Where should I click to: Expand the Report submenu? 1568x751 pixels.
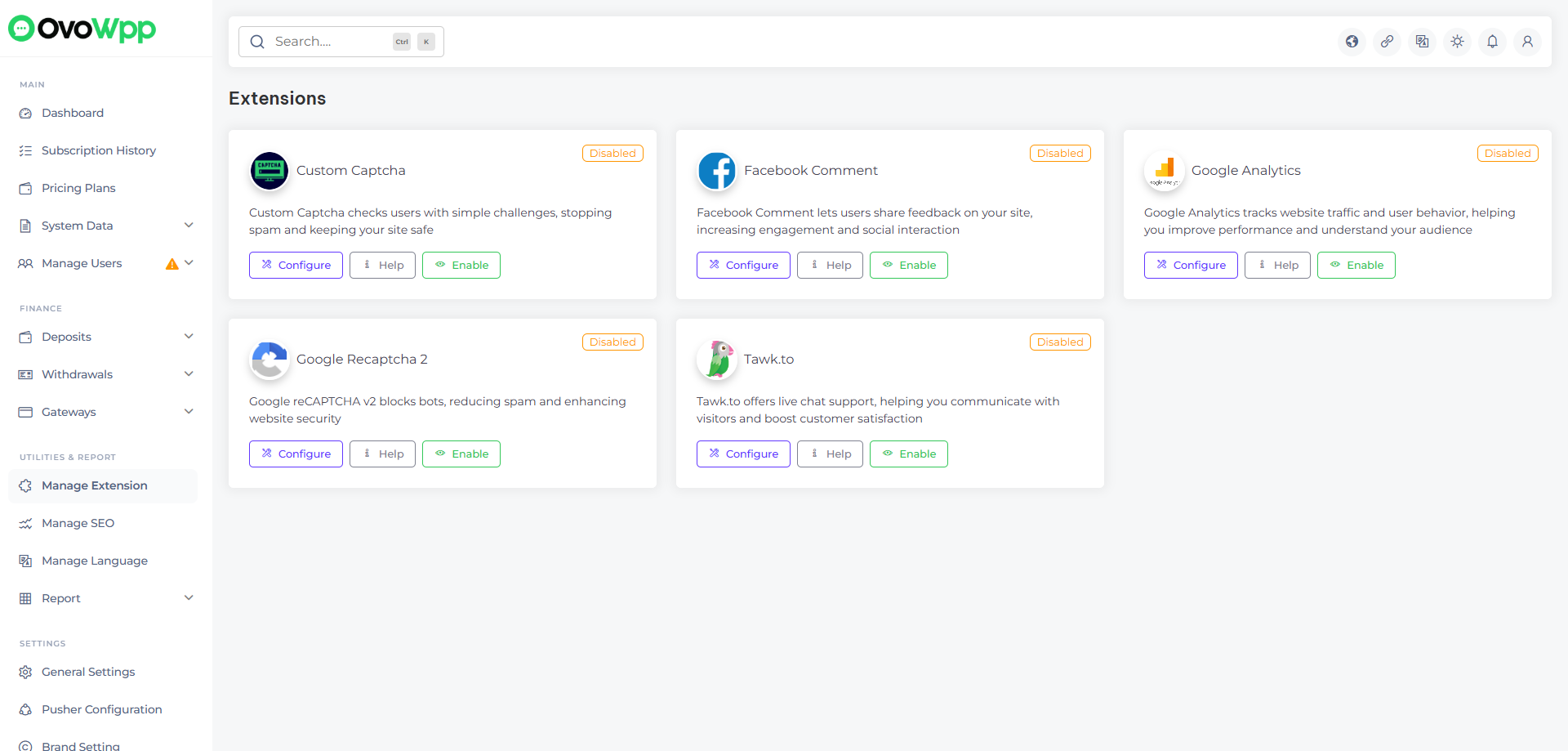(189, 598)
